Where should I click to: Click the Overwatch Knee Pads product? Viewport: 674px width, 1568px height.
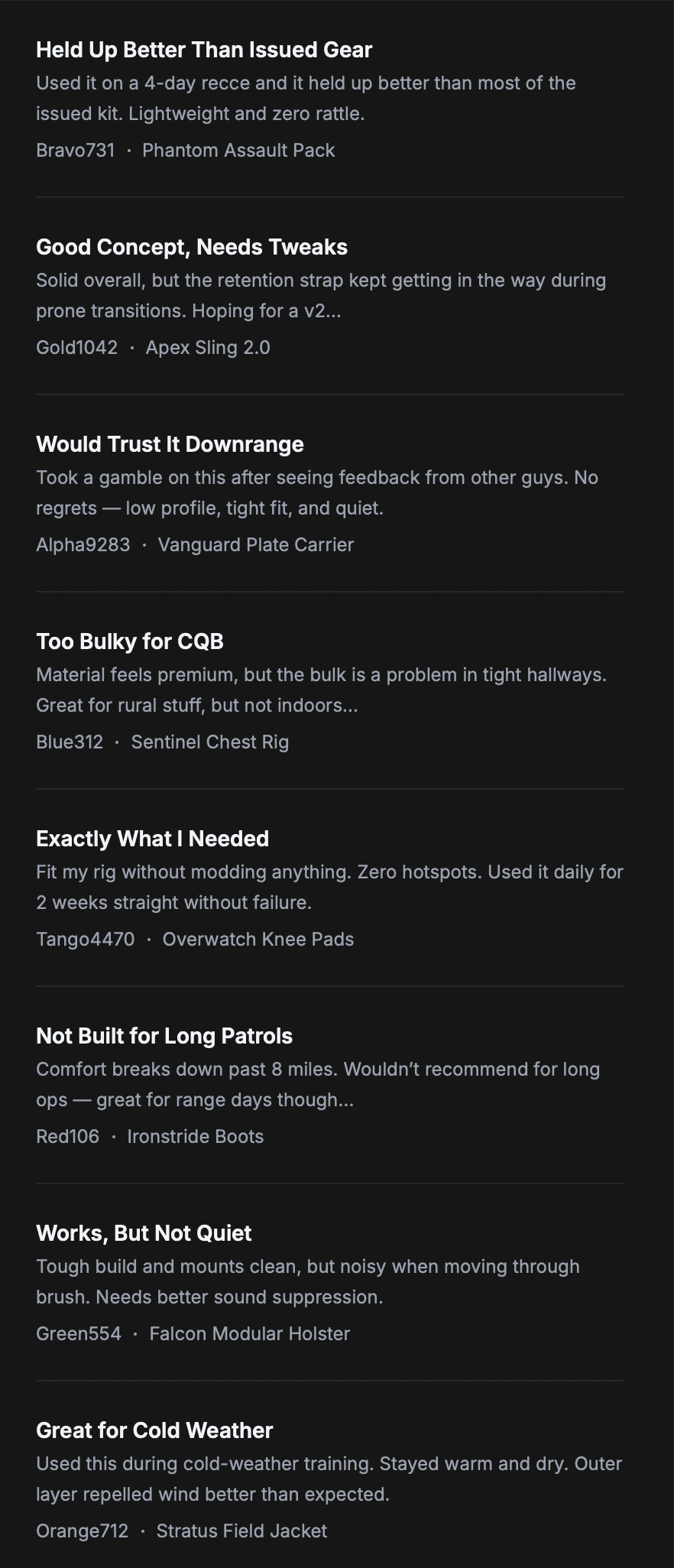point(258,939)
